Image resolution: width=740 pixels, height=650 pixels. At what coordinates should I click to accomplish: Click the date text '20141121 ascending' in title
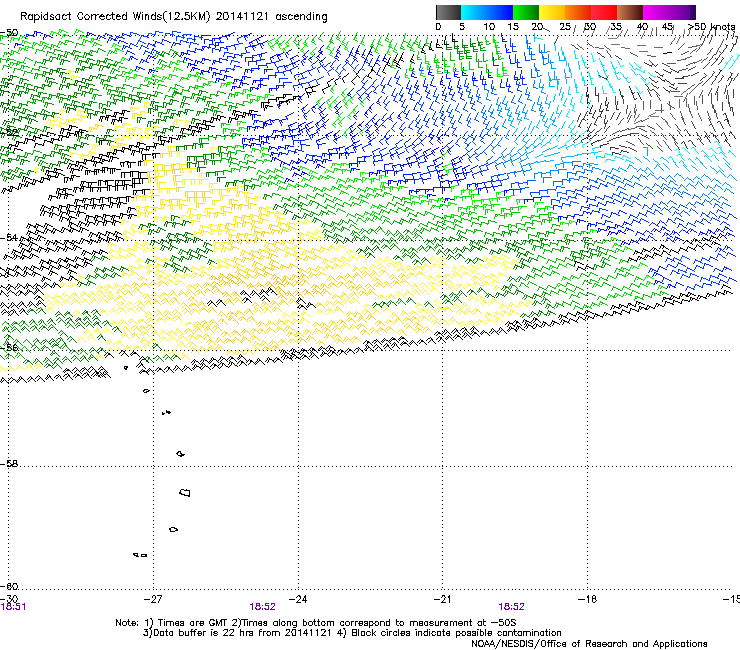(x=271, y=16)
